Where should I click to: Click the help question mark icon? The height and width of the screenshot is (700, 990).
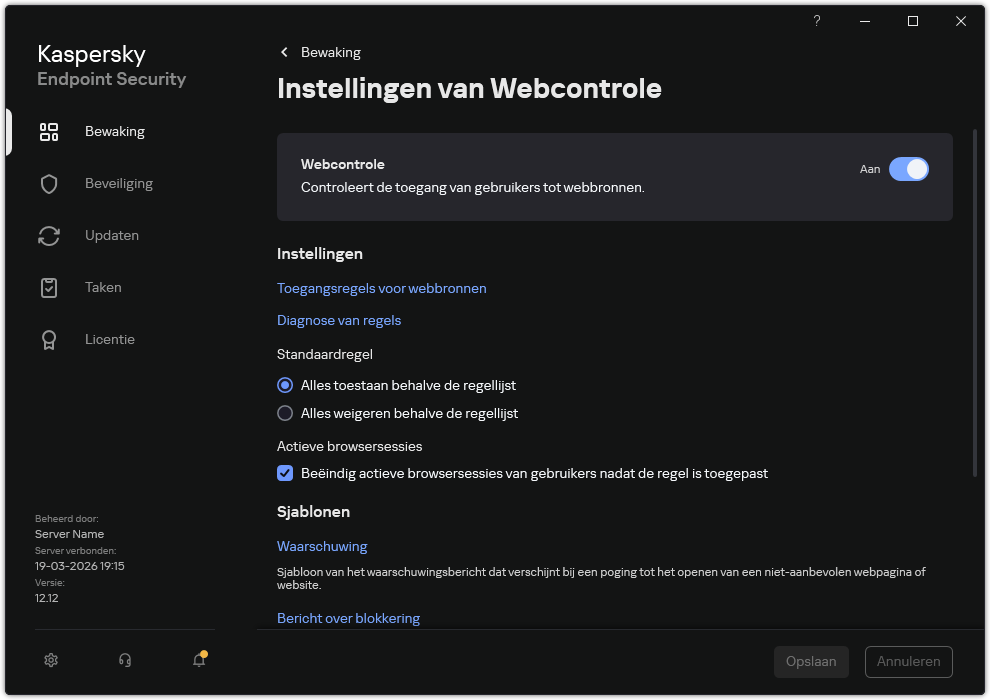(x=816, y=21)
